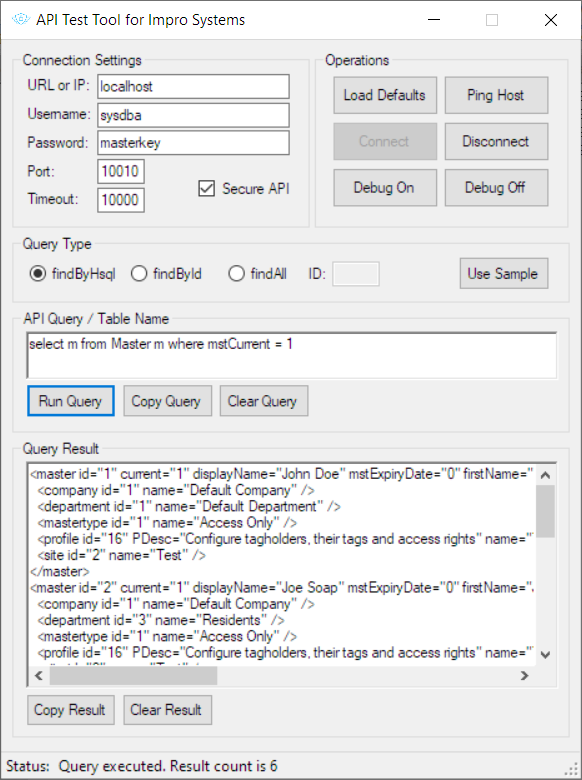Click the Disconnect button
This screenshot has height=780, width=582.
(496, 141)
